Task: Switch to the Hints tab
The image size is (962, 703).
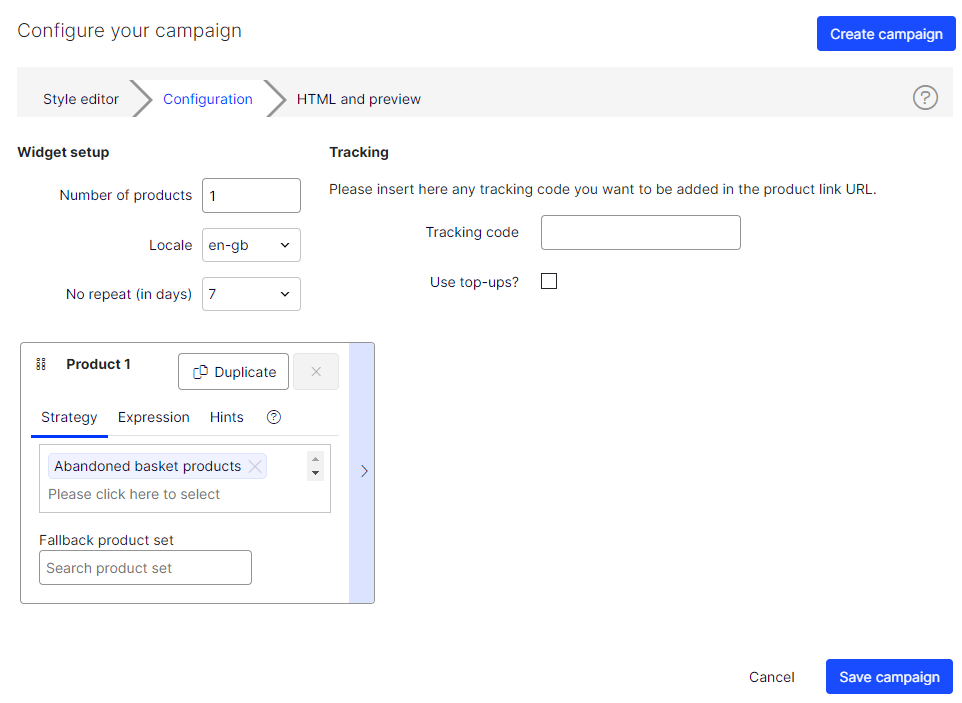Action: click(x=226, y=417)
